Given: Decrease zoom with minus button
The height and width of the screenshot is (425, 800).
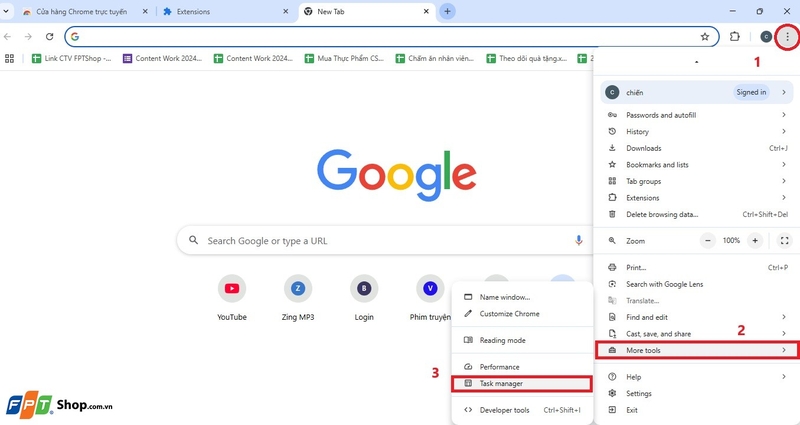Looking at the screenshot, I should 708,241.
